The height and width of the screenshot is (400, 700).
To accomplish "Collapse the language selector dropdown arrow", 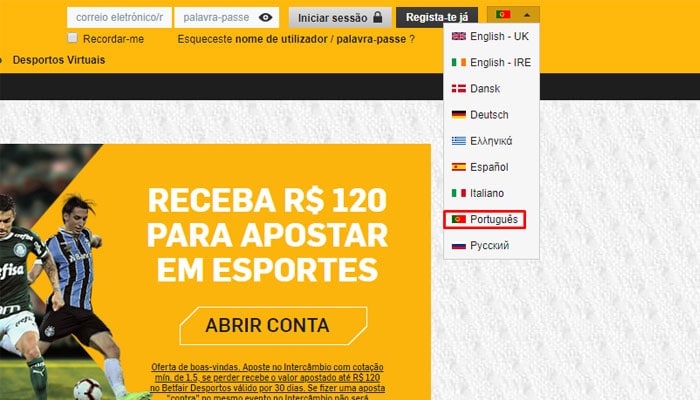I will click(x=527, y=15).
